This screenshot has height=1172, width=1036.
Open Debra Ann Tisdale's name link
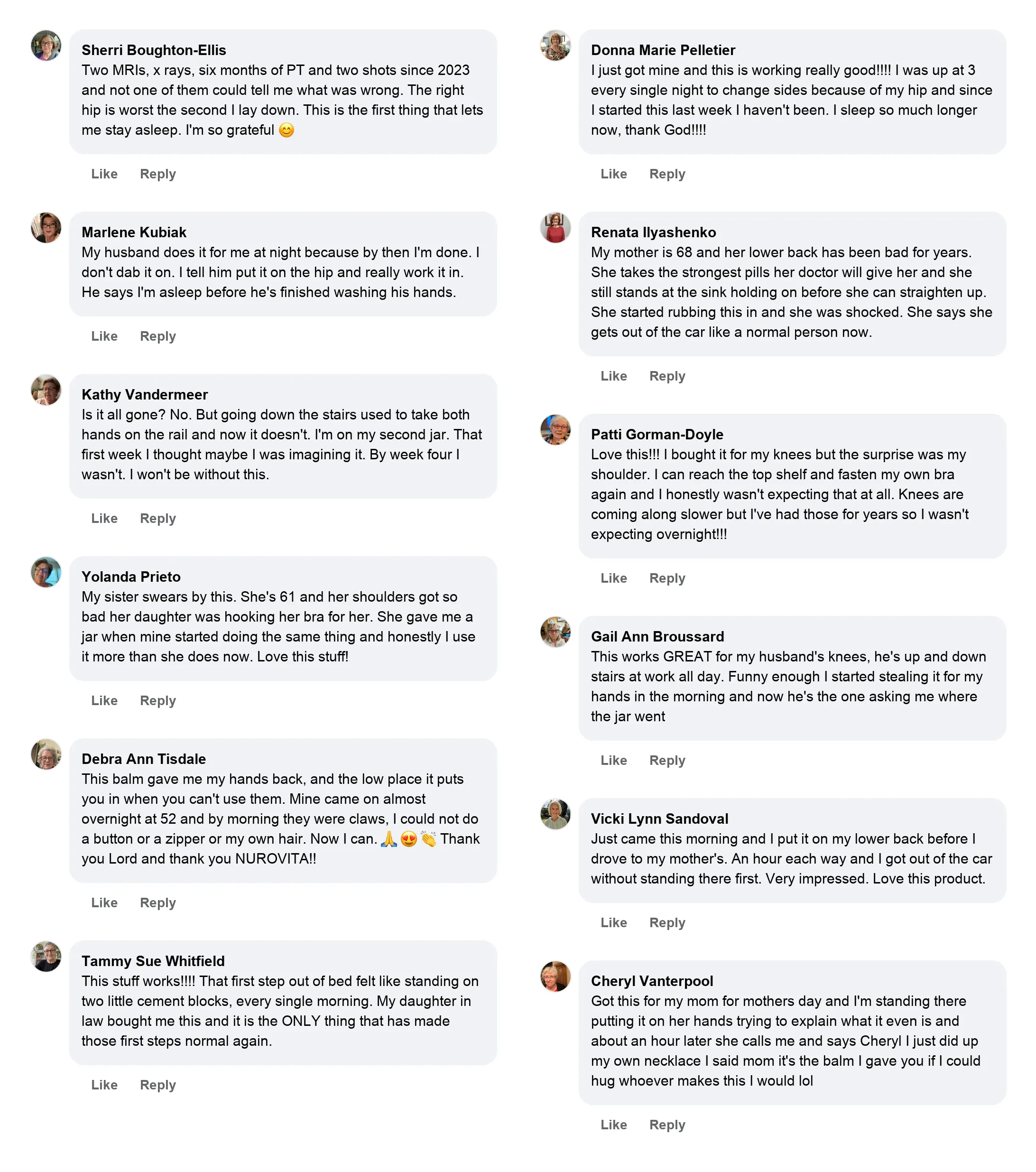tap(143, 759)
